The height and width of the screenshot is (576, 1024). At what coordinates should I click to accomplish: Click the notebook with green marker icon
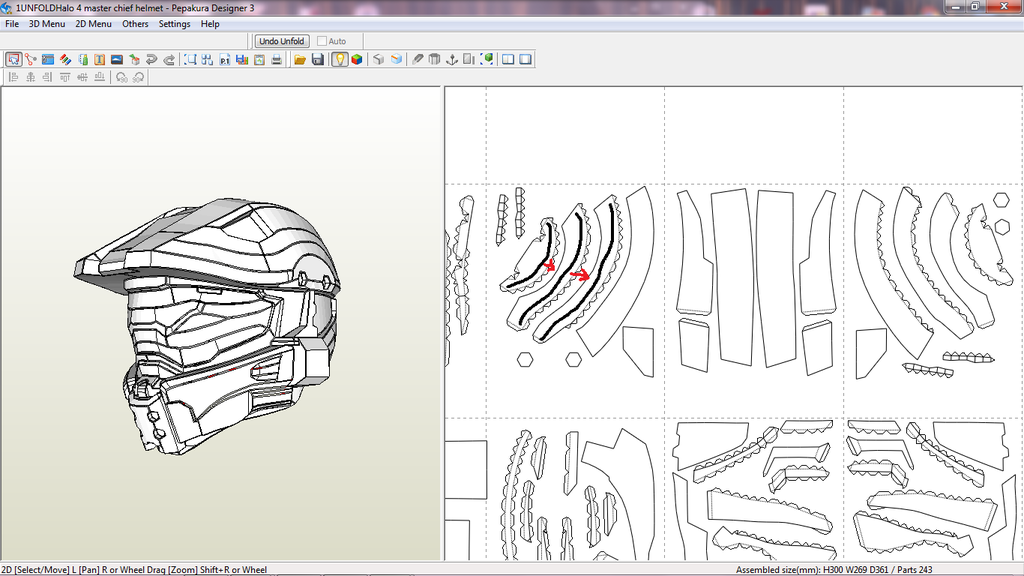[82, 59]
